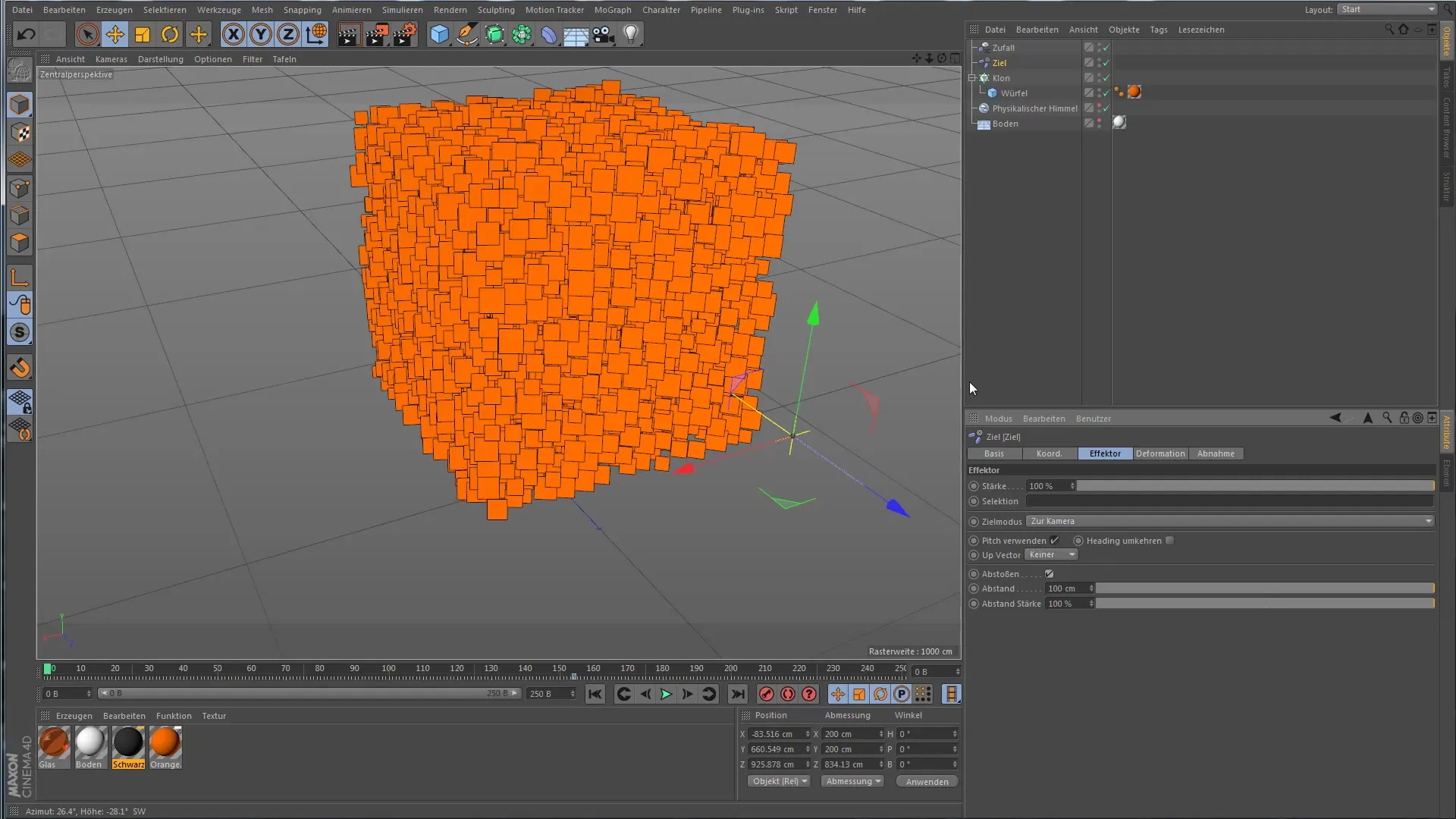Add a floor/environment object
This screenshot has height=819, width=1456.
click(x=576, y=34)
